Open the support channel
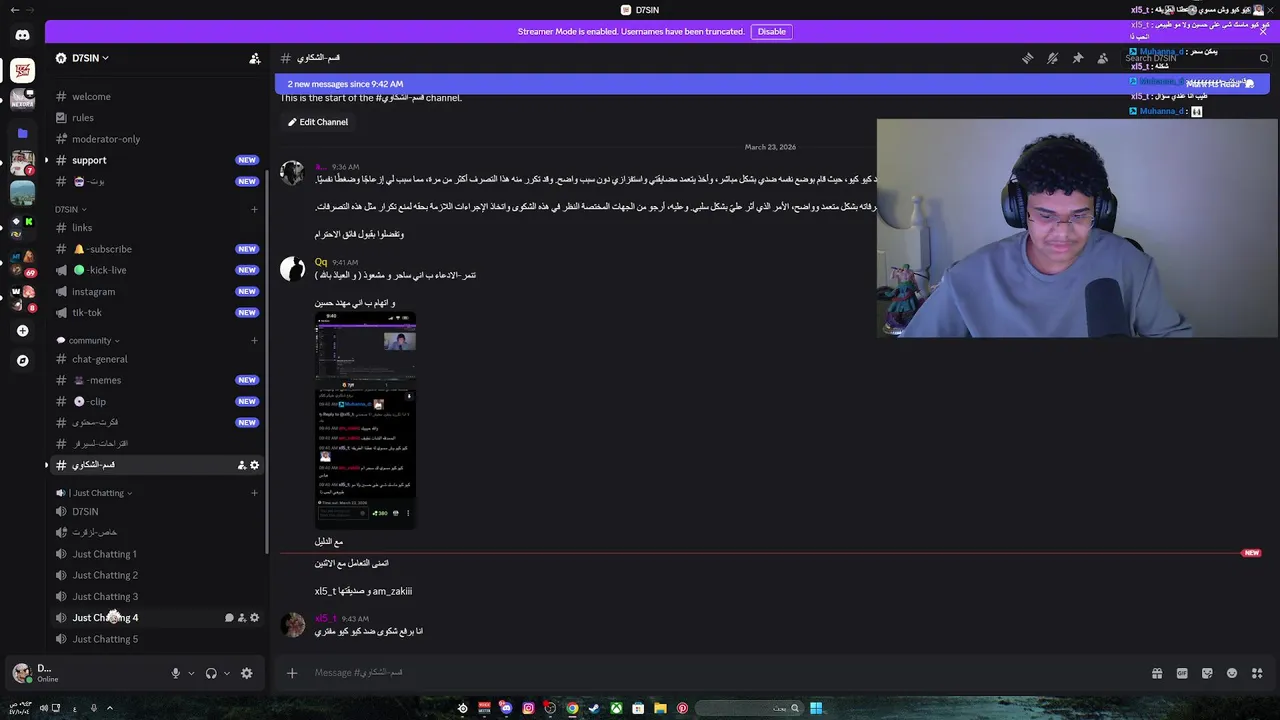Viewport: 1280px width, 720px height. click(158, 160)
